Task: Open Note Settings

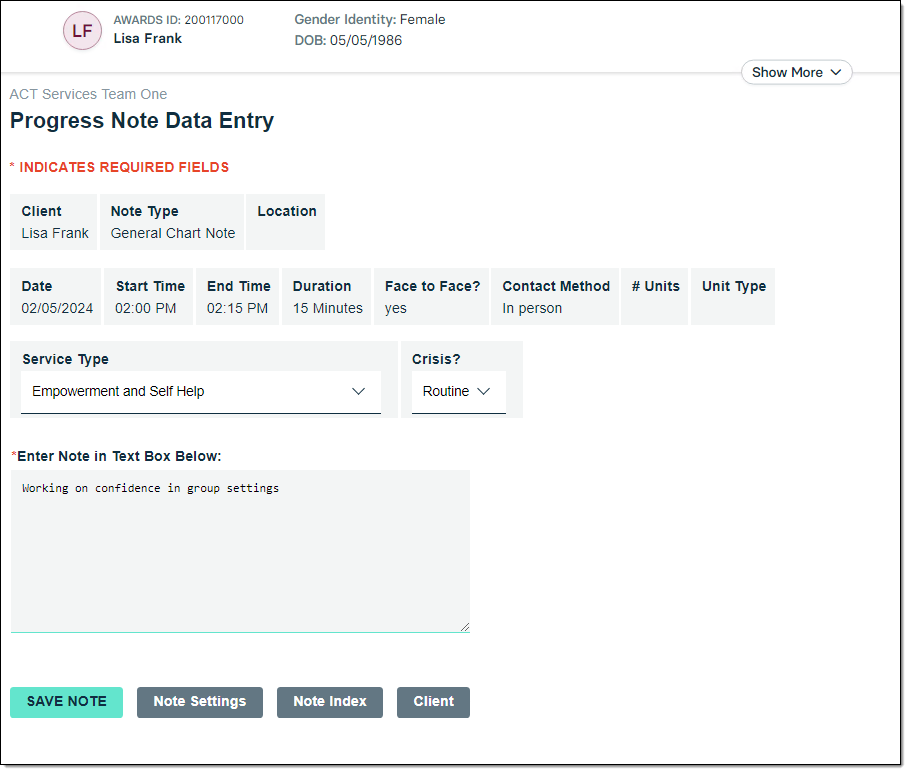Action: point(199,702)
